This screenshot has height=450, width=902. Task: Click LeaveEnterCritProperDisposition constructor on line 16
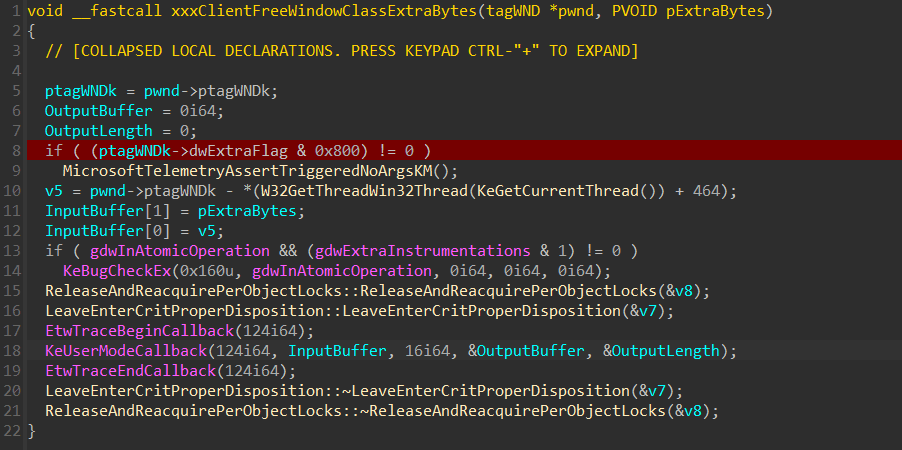pyautogui.click(x=481, y=311)
